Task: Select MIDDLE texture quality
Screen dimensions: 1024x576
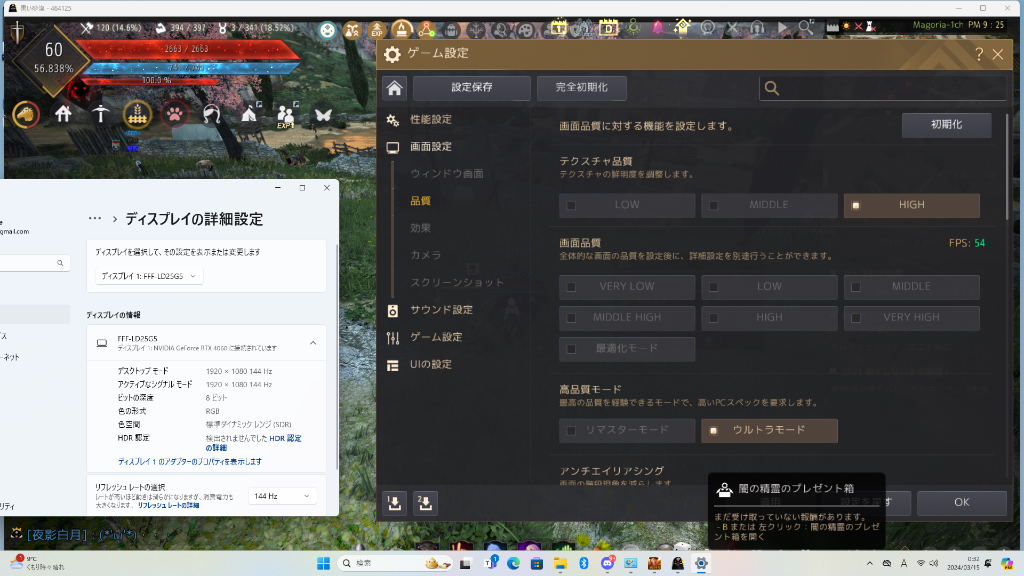Action: click(769, 205)
